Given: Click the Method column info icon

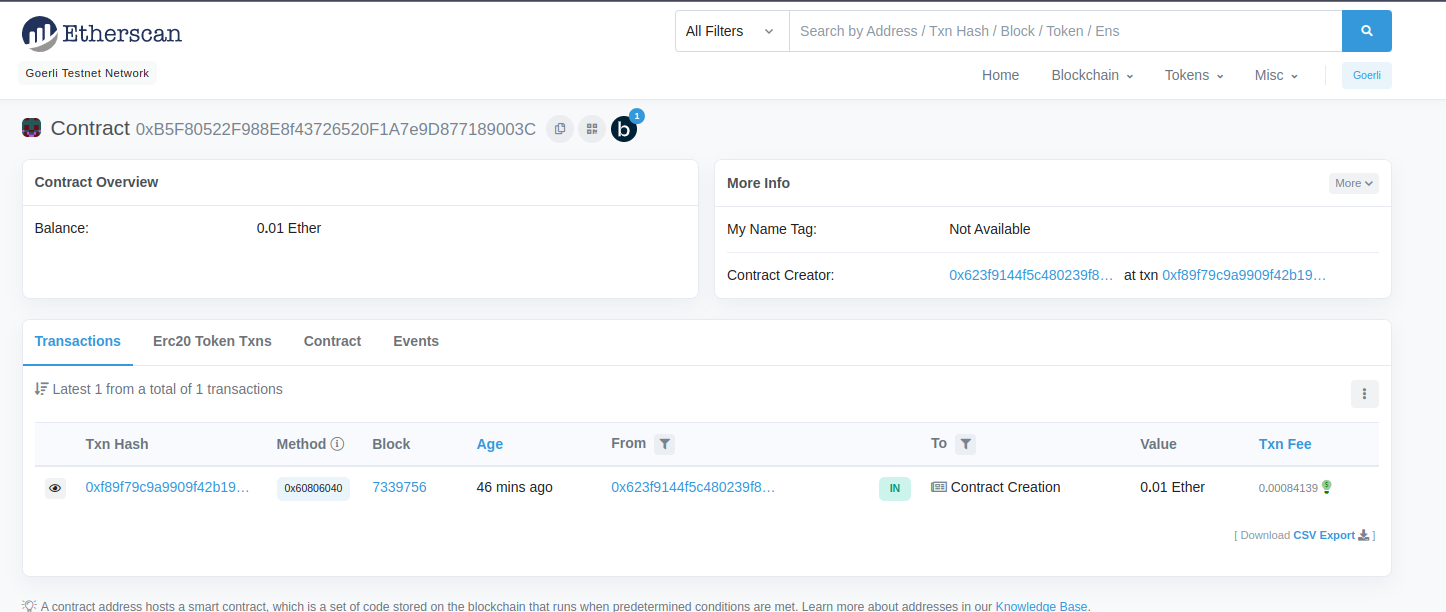Looking at the screenshot, I should (338, 444).
